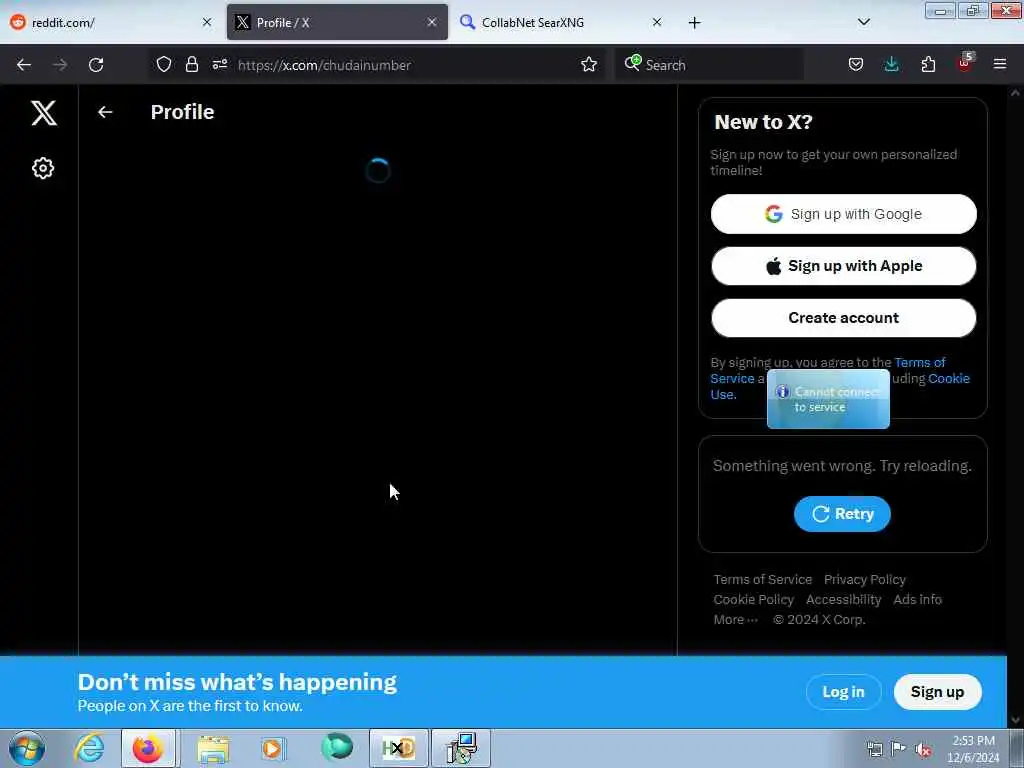Click the Firefox taskbar icon
Image resolution: width=1024 pixels, height=768 pixels.
tap(148, 748)
